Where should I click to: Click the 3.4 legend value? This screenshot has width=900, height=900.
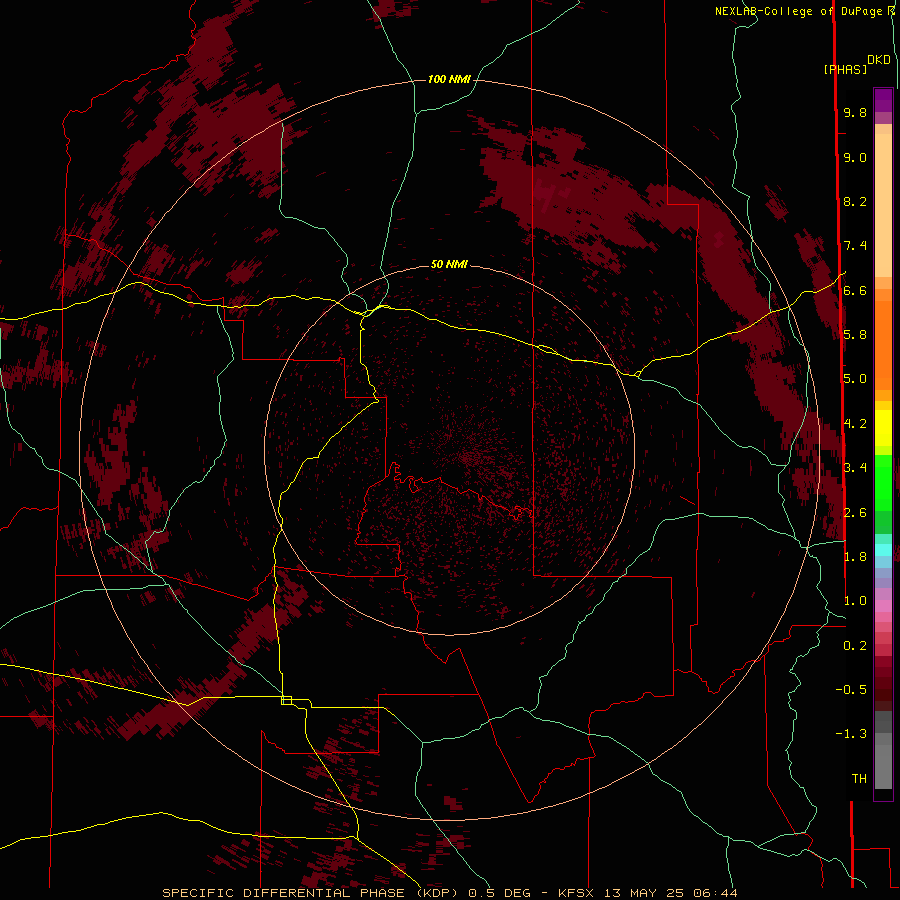pos(855,468)
